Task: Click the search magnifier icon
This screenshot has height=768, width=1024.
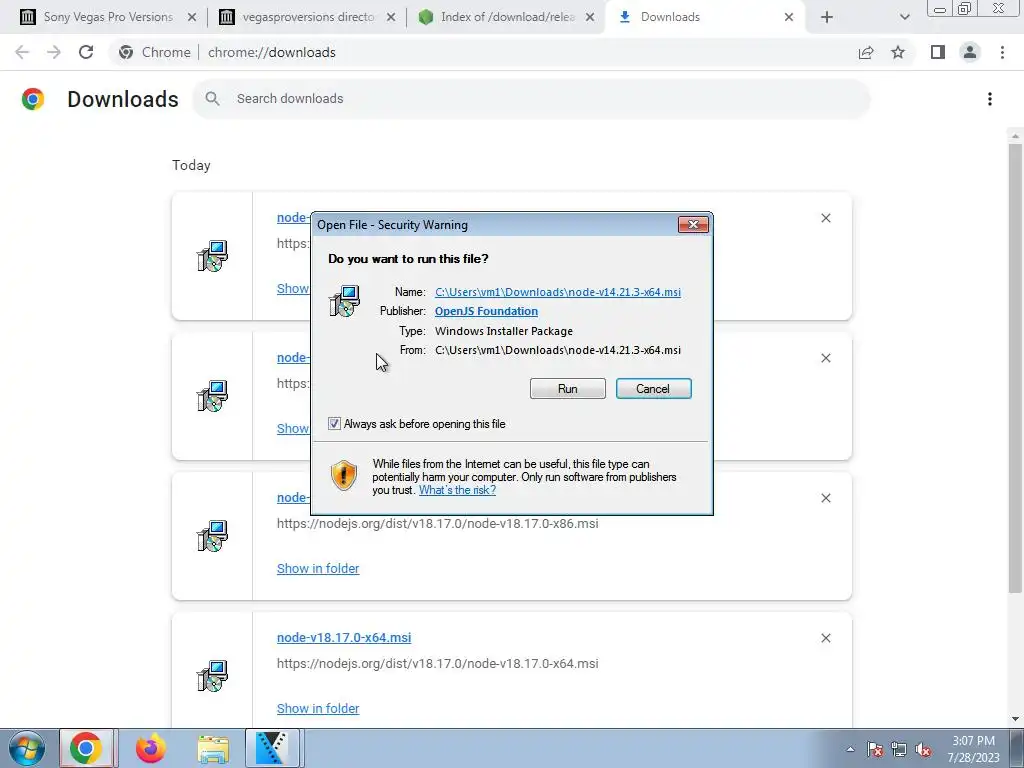Action: pyautogui.click(x=212, y=99)
